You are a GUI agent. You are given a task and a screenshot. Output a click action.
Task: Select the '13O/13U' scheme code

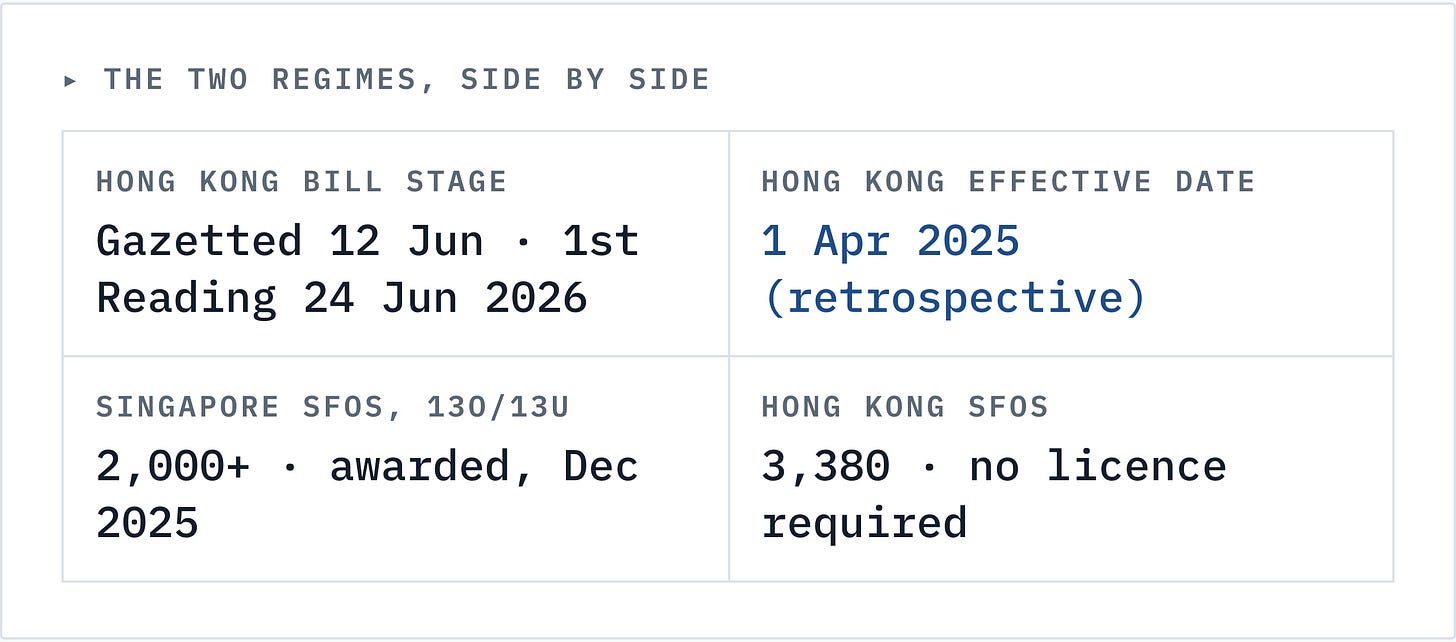pyautogui.click(x=498, y=407)
